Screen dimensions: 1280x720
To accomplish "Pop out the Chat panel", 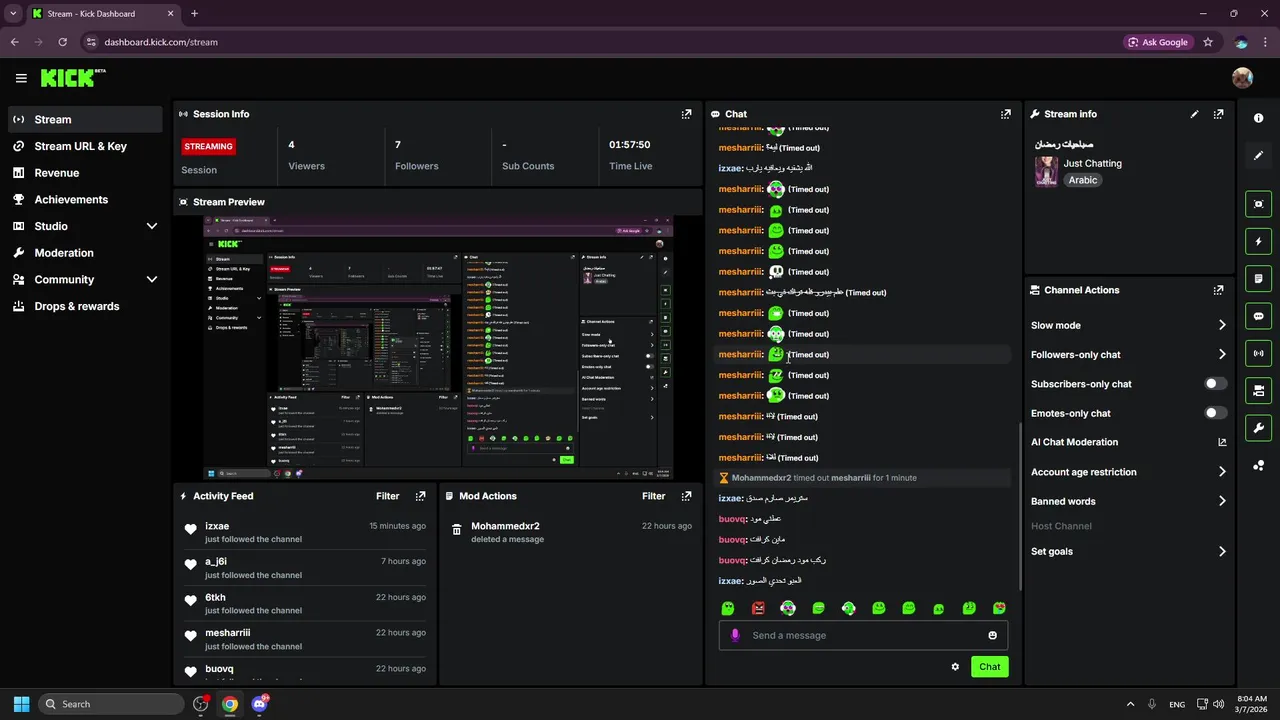I will tap(1005, 114).
